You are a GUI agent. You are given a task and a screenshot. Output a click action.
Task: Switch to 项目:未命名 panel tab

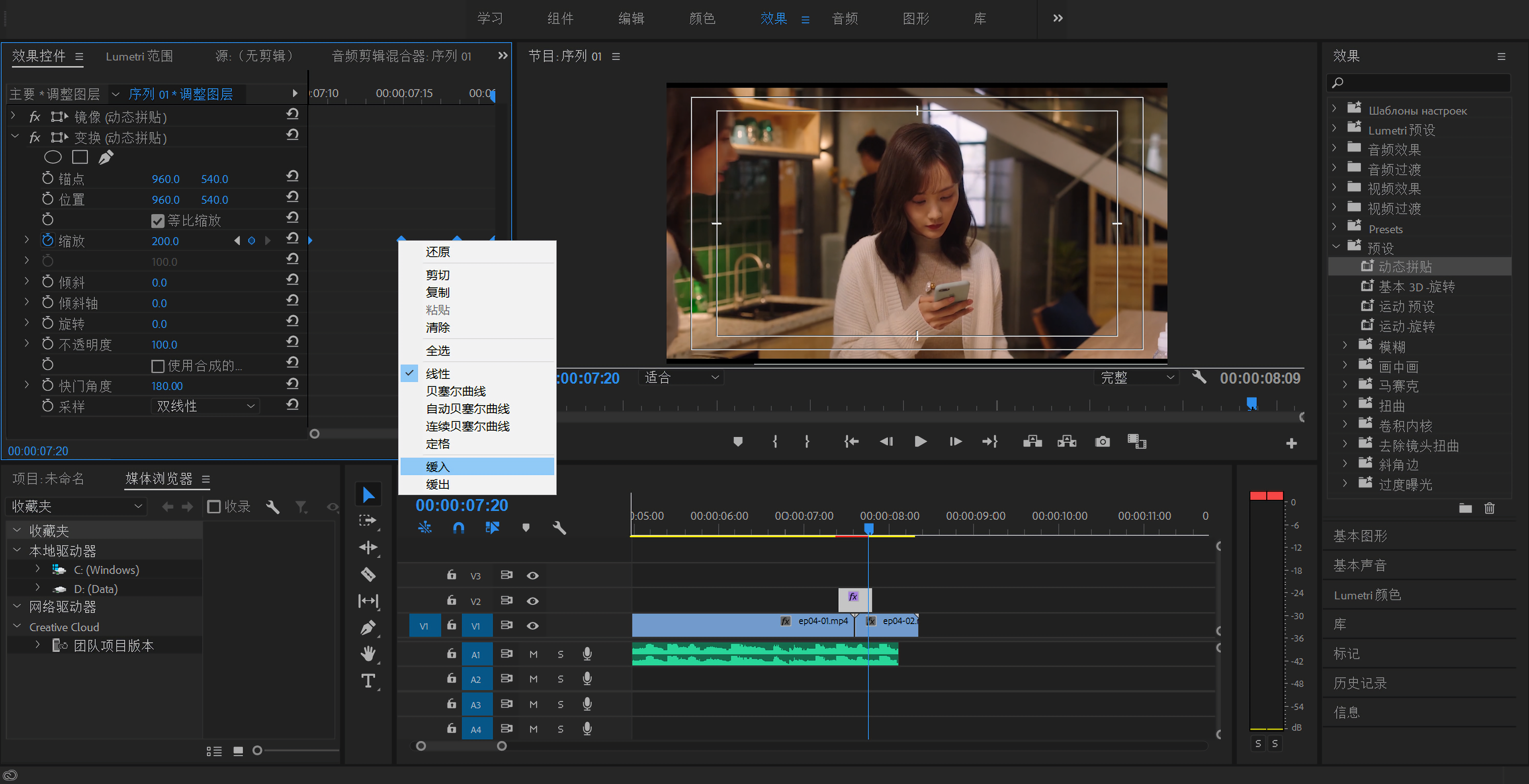coord(48,479)
